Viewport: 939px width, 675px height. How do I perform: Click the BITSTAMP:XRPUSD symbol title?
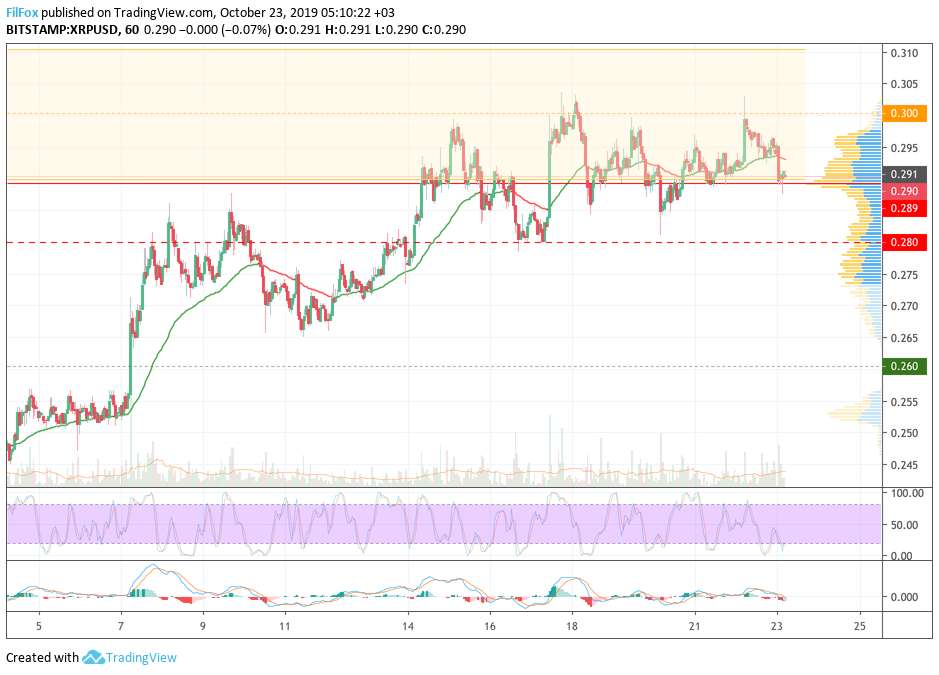coord(62,29)
